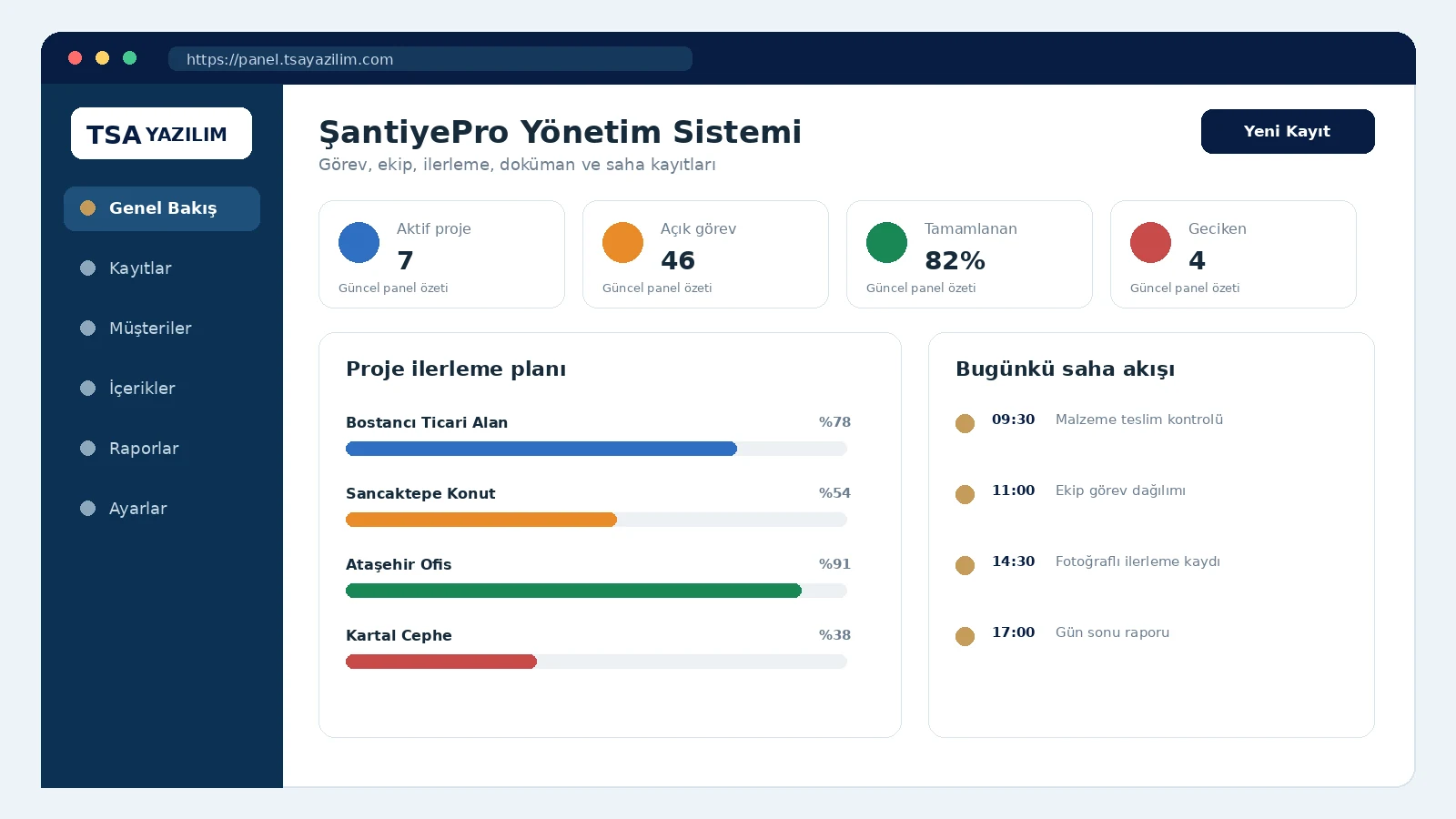The height and width of the screenshot is (819, 1456).
Task: Click the Sancaktepe Konut progress bar
Action: 596,520
